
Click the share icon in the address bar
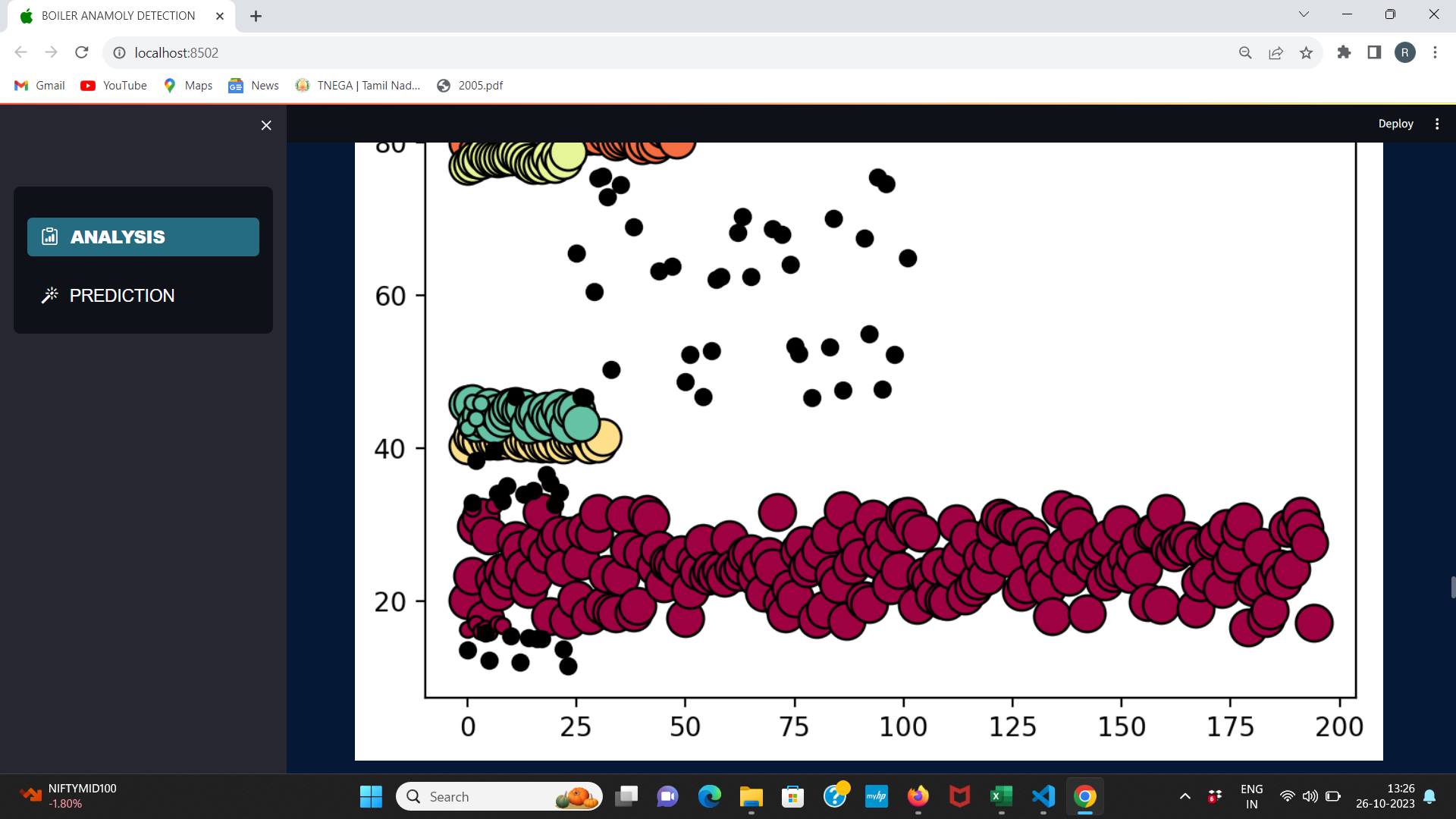(1276, 52)
